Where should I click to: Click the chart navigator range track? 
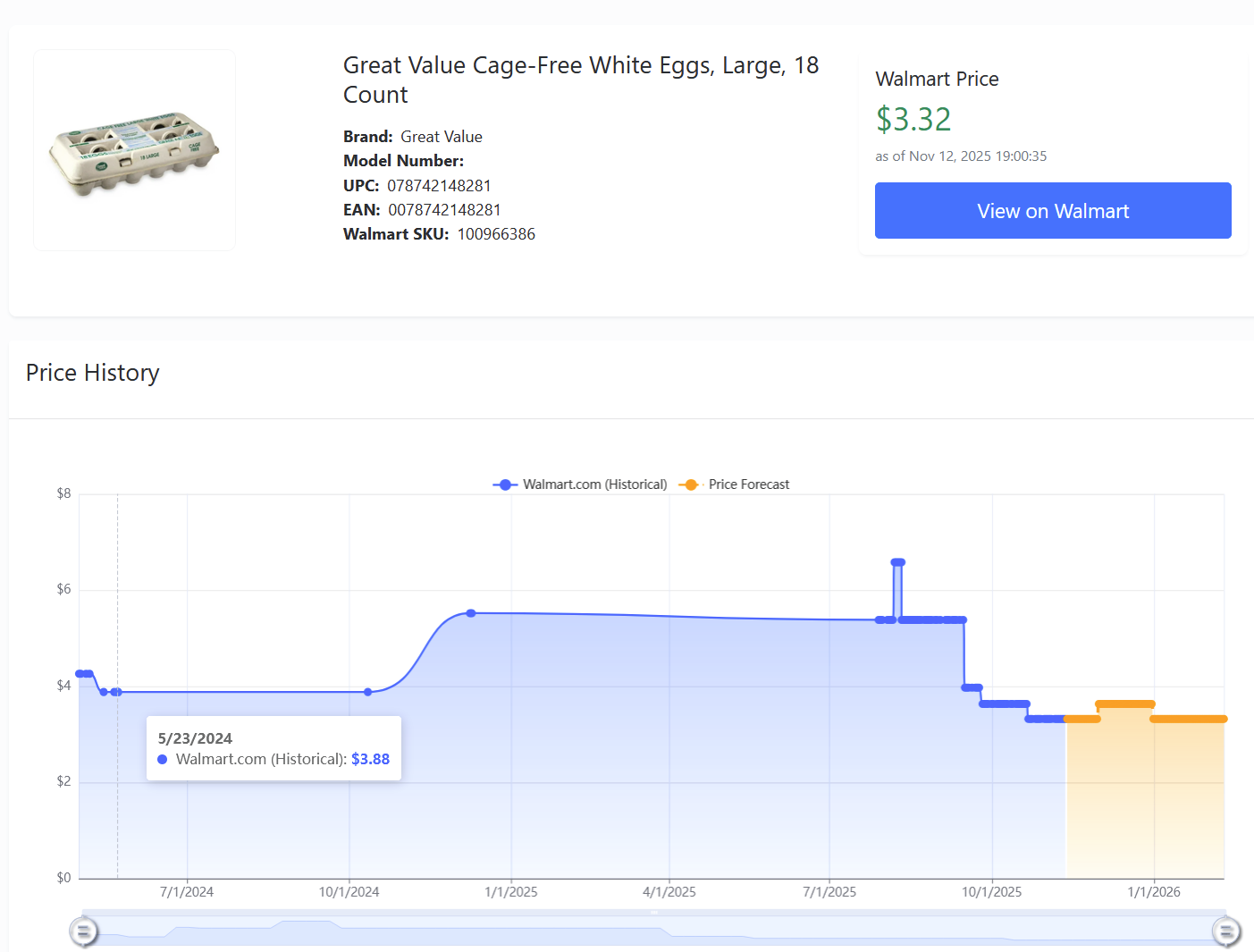[654, 930]
